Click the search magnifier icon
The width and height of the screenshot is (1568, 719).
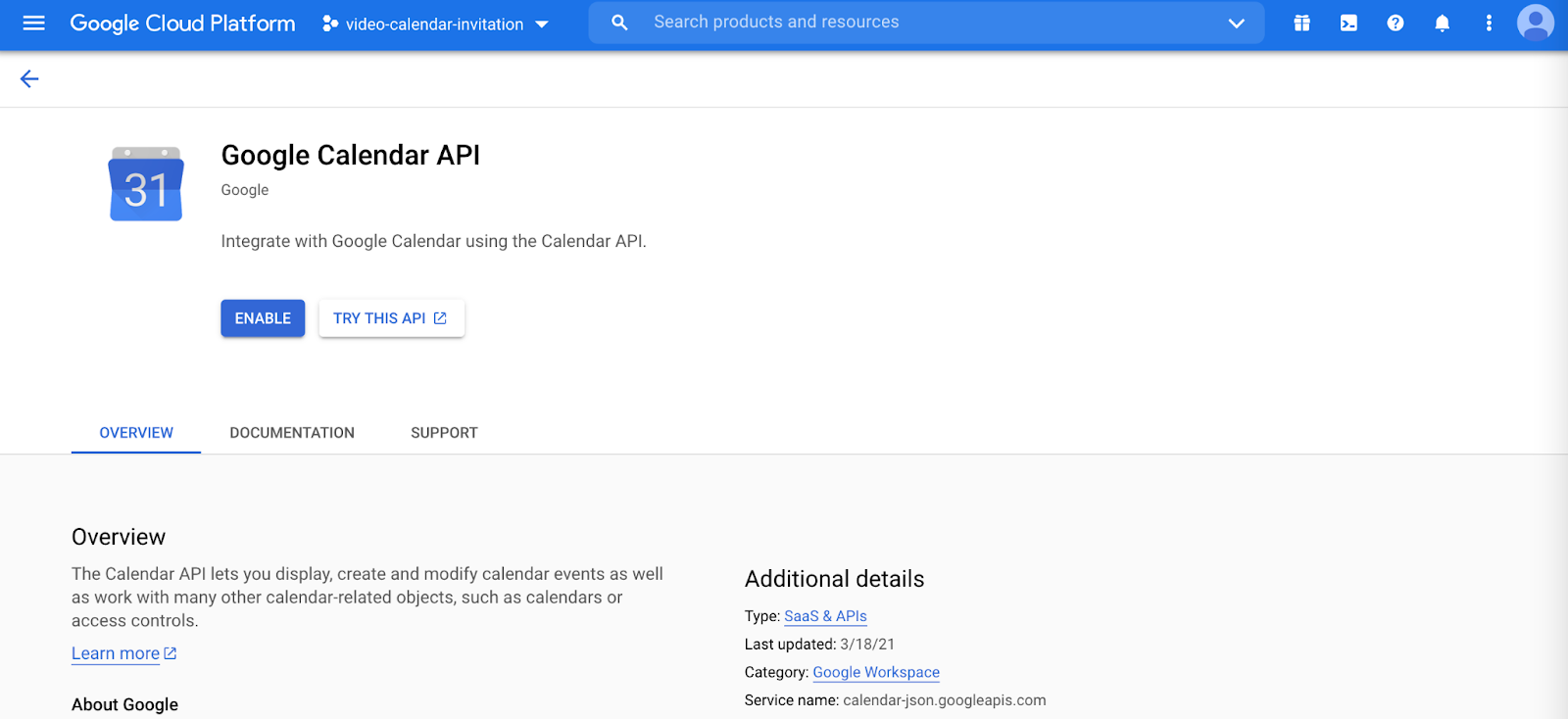click(619, 22)
